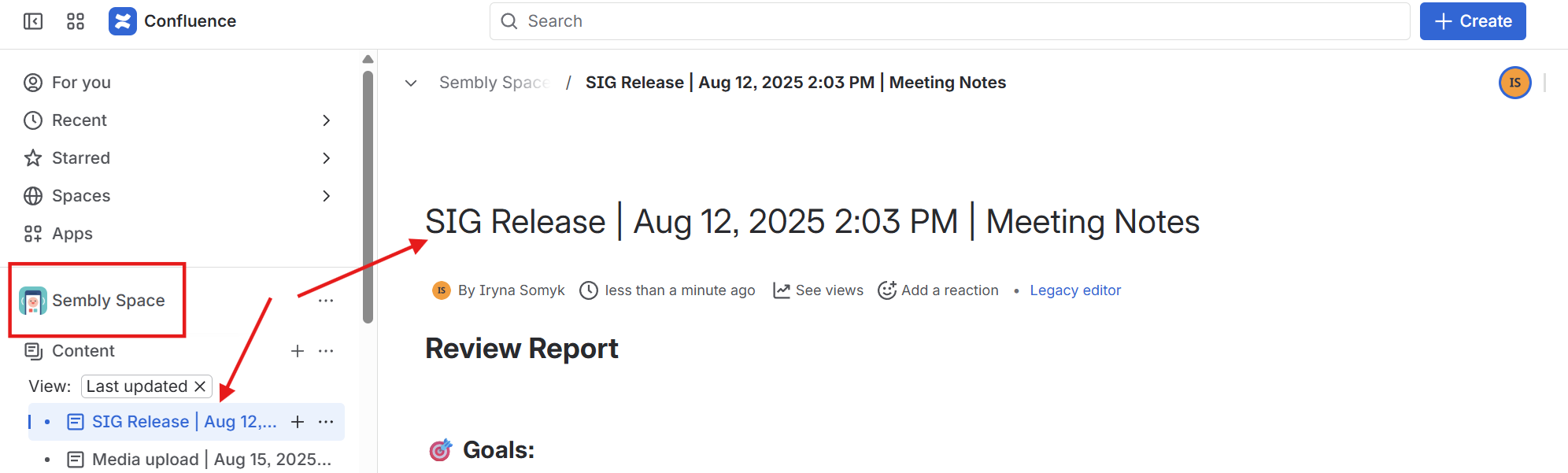Open the app switcher grid icon

click(x=76, y=21)
